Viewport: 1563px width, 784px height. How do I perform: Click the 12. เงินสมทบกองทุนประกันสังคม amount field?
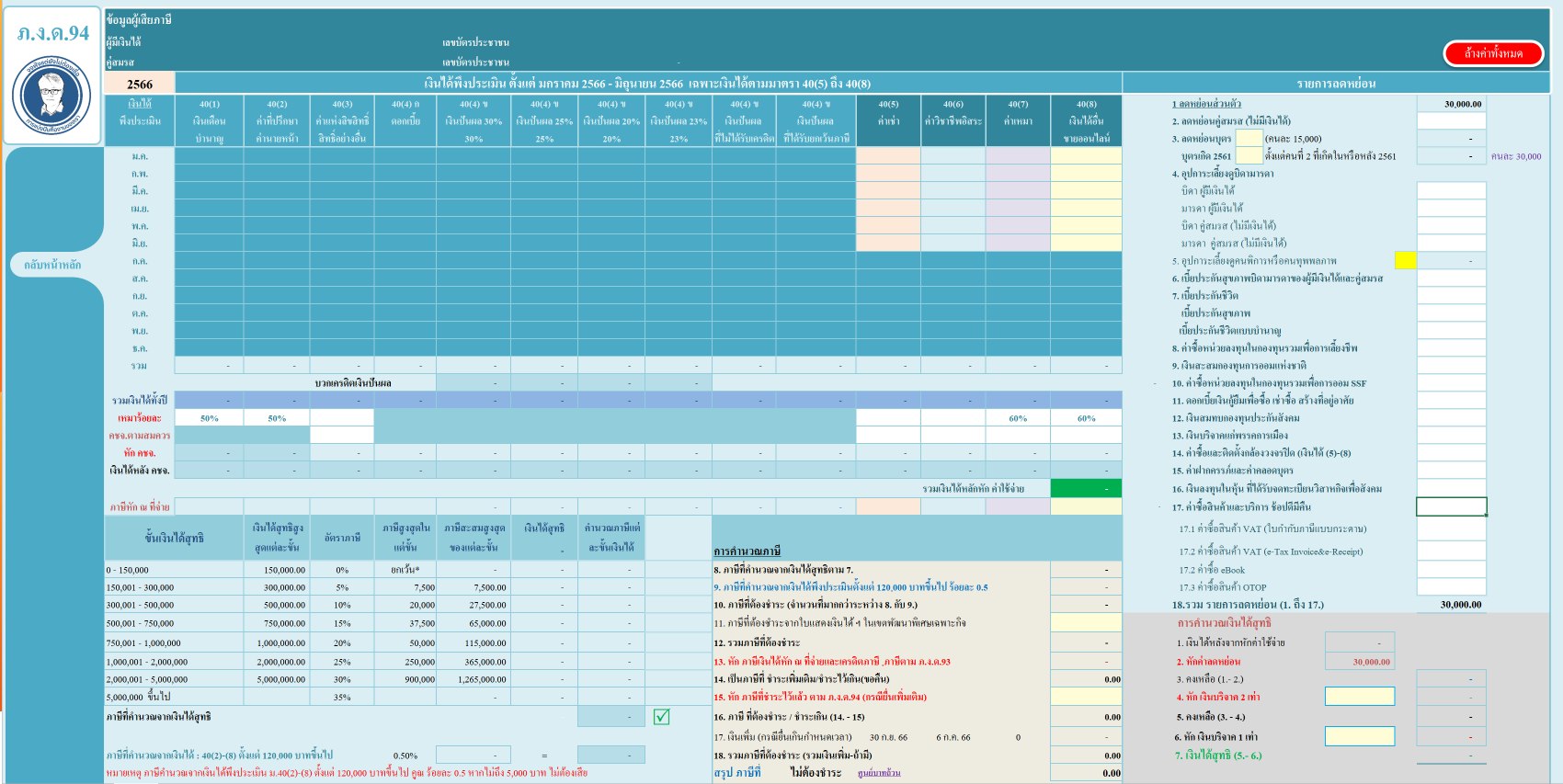click(x=1451, y=418)
